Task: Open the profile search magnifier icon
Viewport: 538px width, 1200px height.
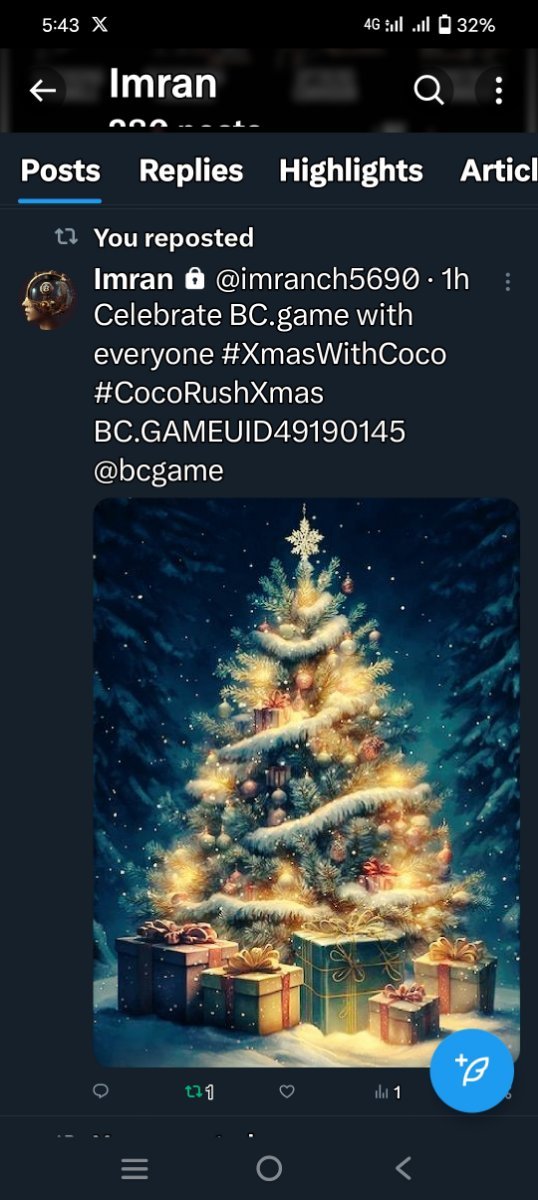Action: coord(428,91)
